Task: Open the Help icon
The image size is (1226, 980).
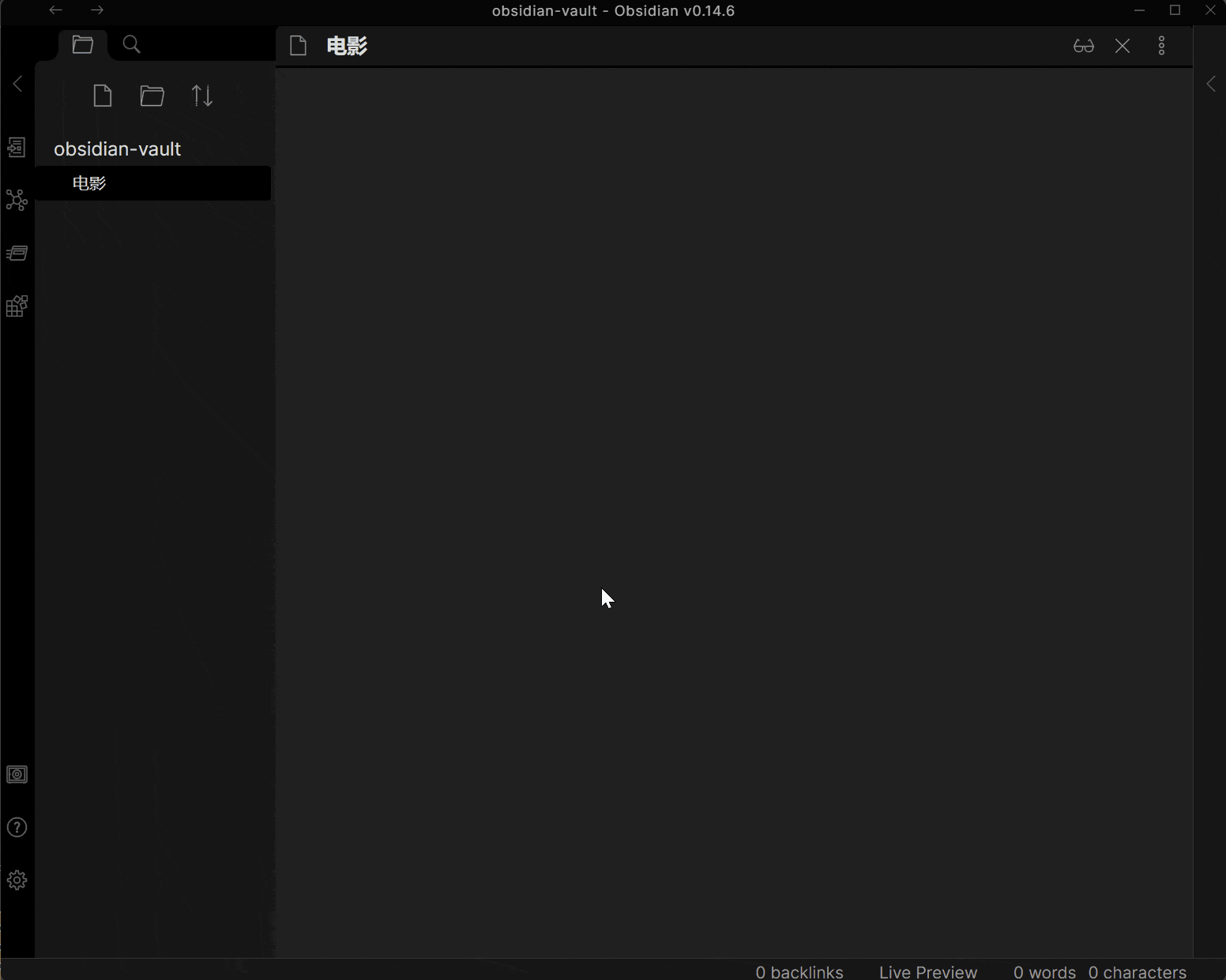Action: [17, 828]
